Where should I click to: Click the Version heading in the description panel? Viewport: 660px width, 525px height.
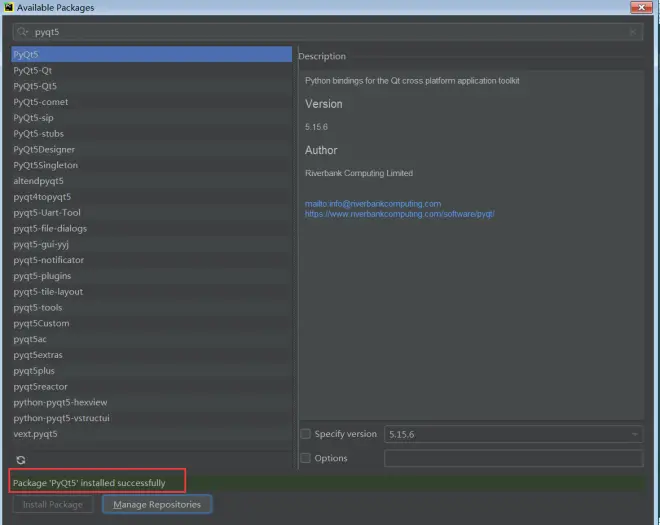(324, 104)
